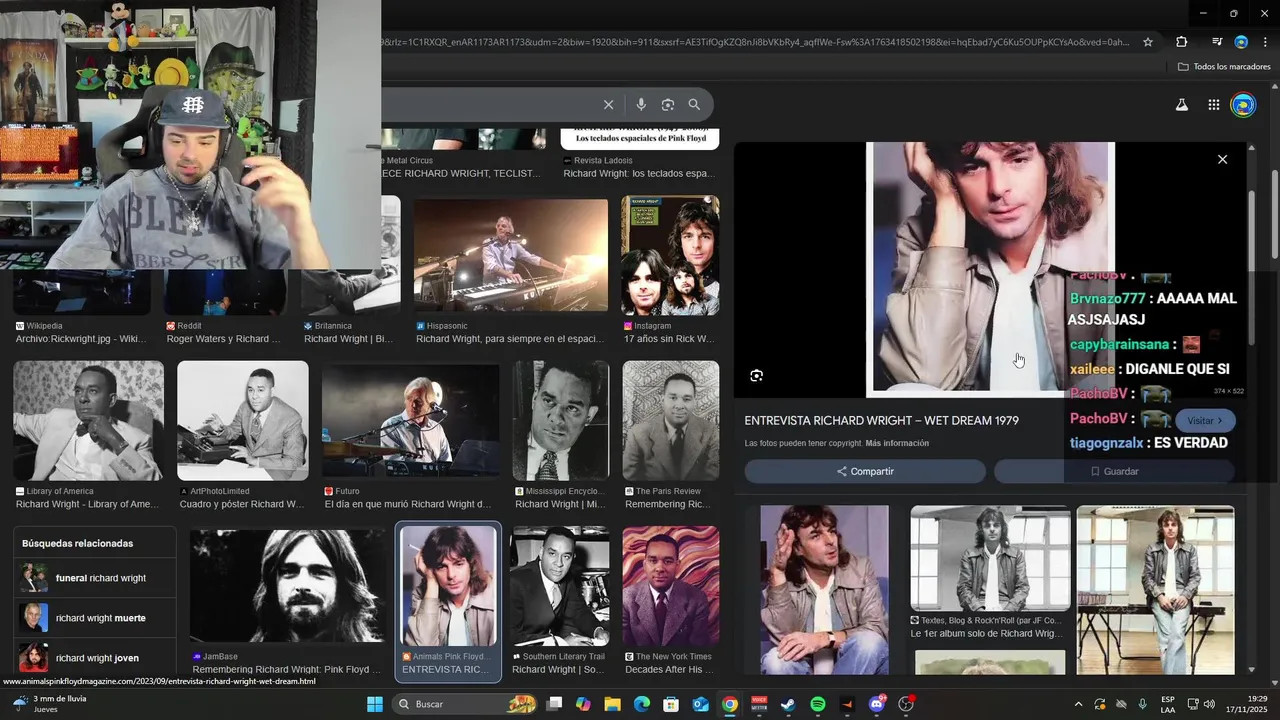Open File Explorer from the taskbar
This screenshot has width=1280, height=720.
(x=612, y=704)
